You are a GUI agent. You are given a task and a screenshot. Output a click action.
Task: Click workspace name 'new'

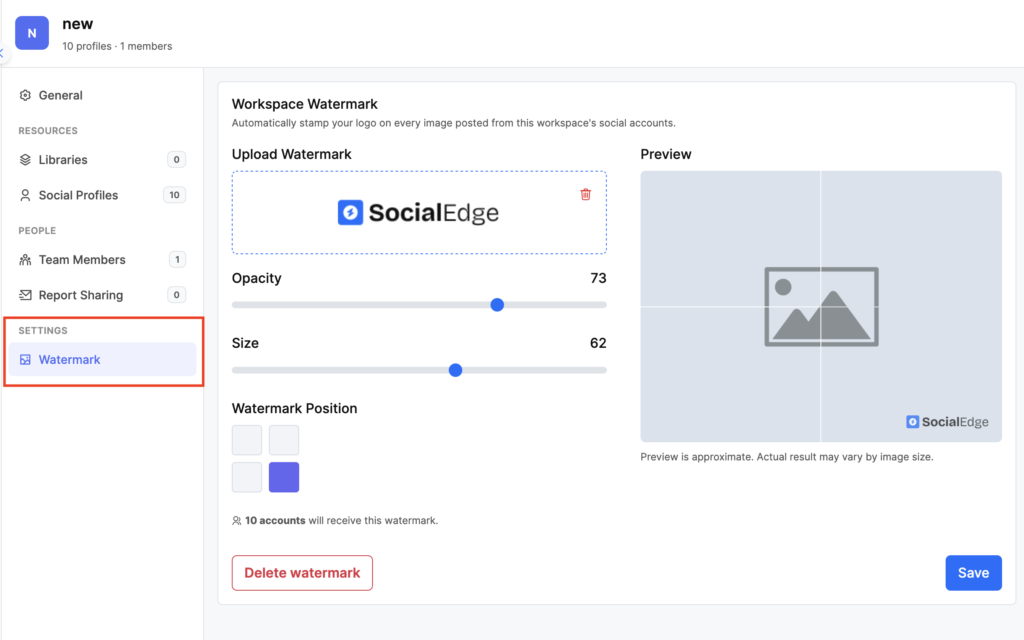78,24
